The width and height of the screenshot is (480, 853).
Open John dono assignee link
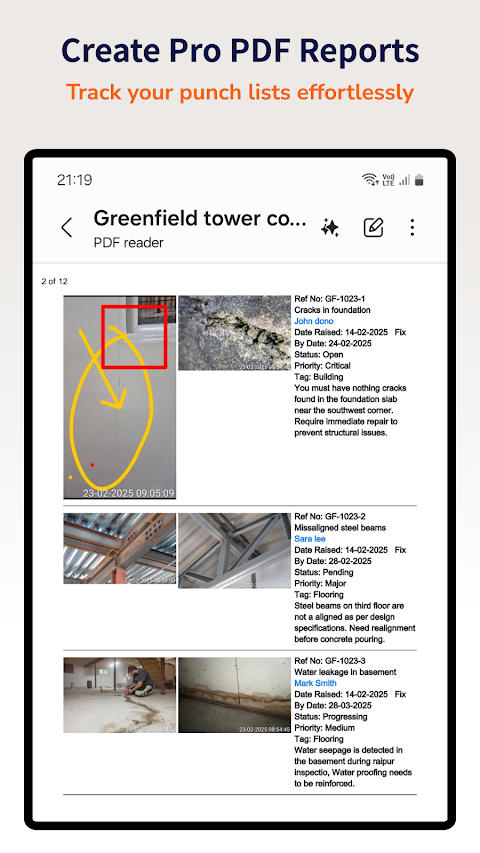click(314, 321)
